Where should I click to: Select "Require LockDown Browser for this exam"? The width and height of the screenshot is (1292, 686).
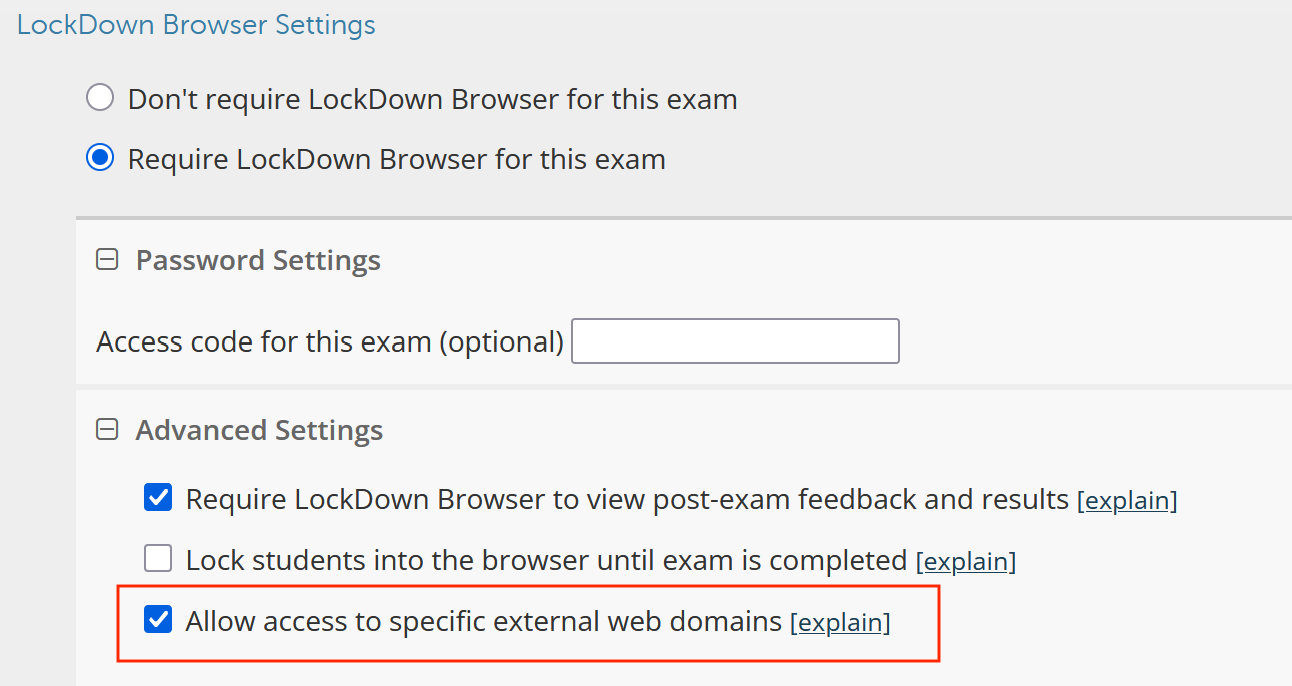[100, 157]
